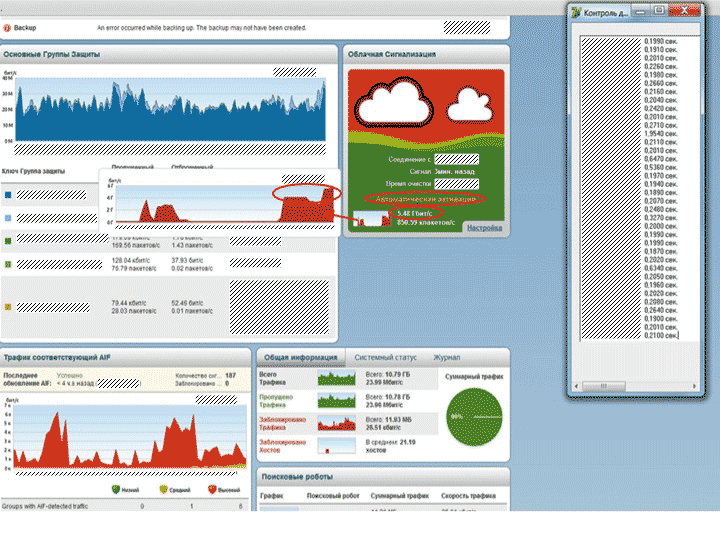Click the Заблокировано Трафика red mini graph
720x540 pixels.
337,423
